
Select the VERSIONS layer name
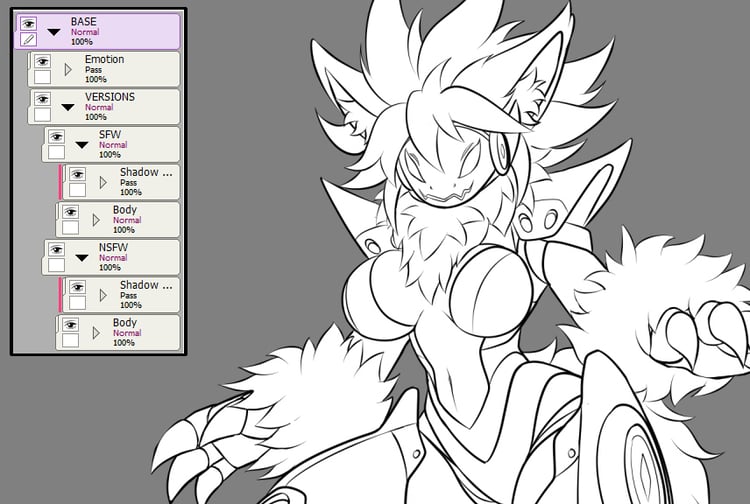coord(110,97)
